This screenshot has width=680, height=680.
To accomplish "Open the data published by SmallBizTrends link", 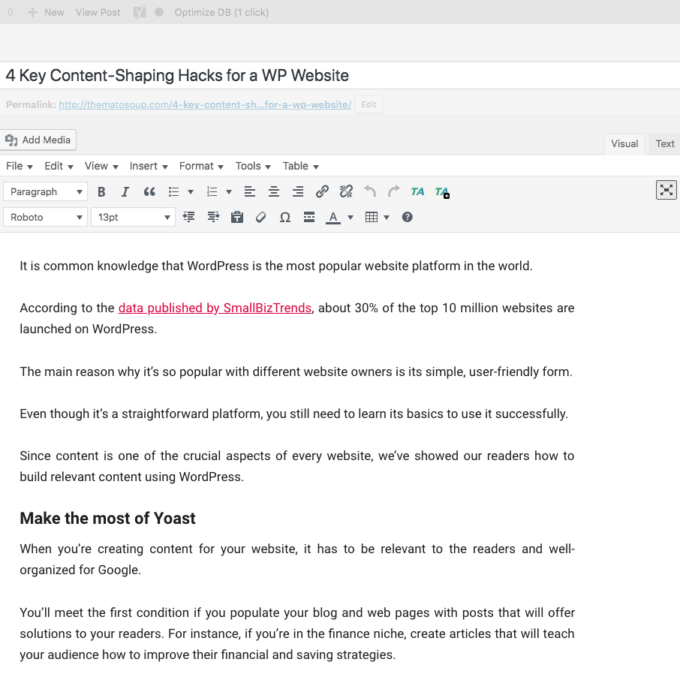I will [216, 308].
